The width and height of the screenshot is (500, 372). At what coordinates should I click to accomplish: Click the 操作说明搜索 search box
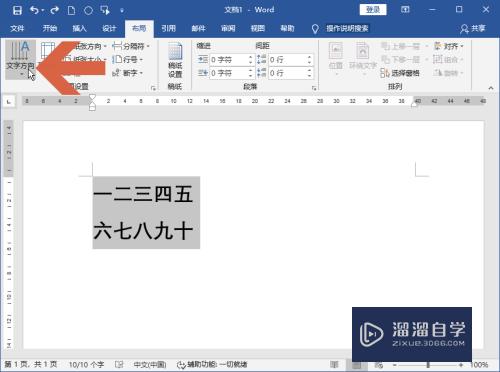coord(347,29)
